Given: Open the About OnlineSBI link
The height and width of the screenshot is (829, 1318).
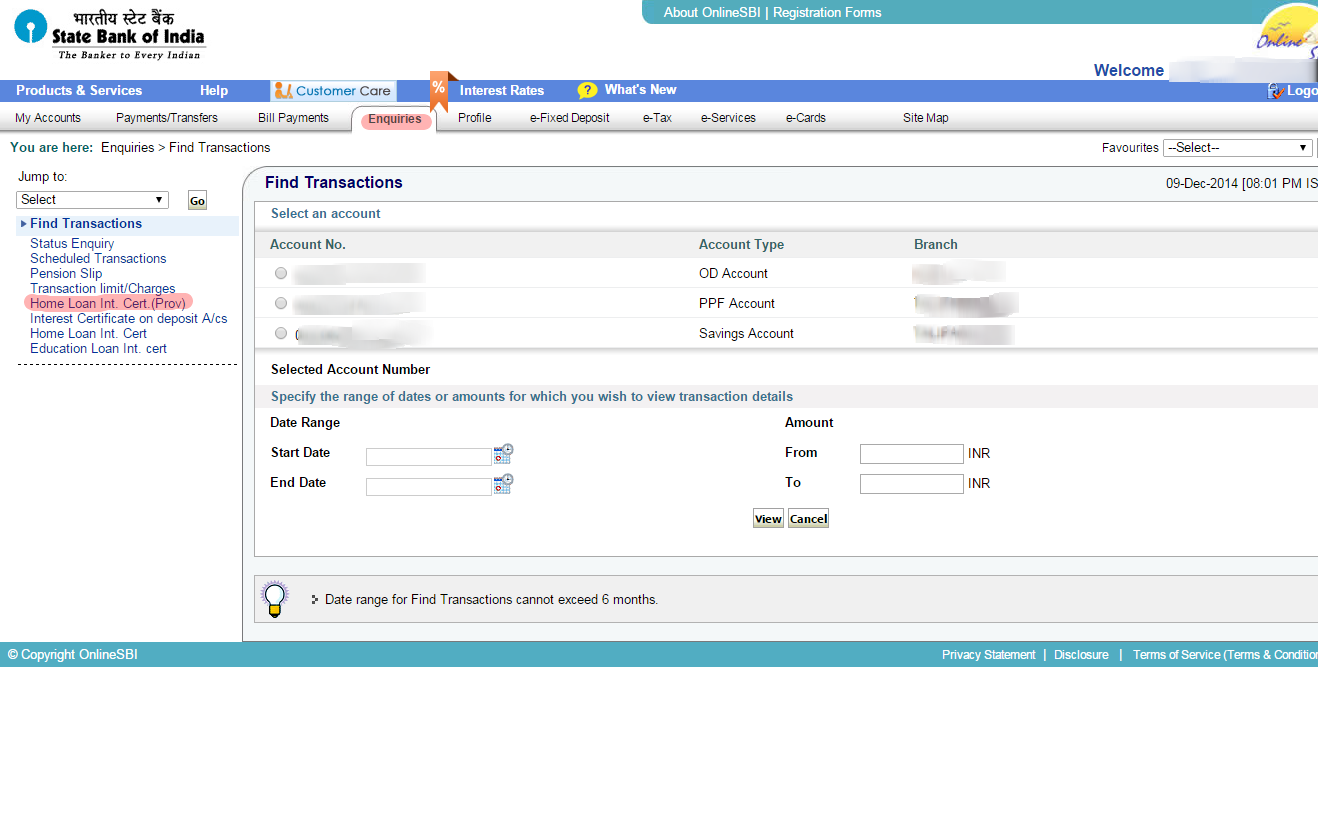Looking at the screenshot, I should (x=711, y=13).
